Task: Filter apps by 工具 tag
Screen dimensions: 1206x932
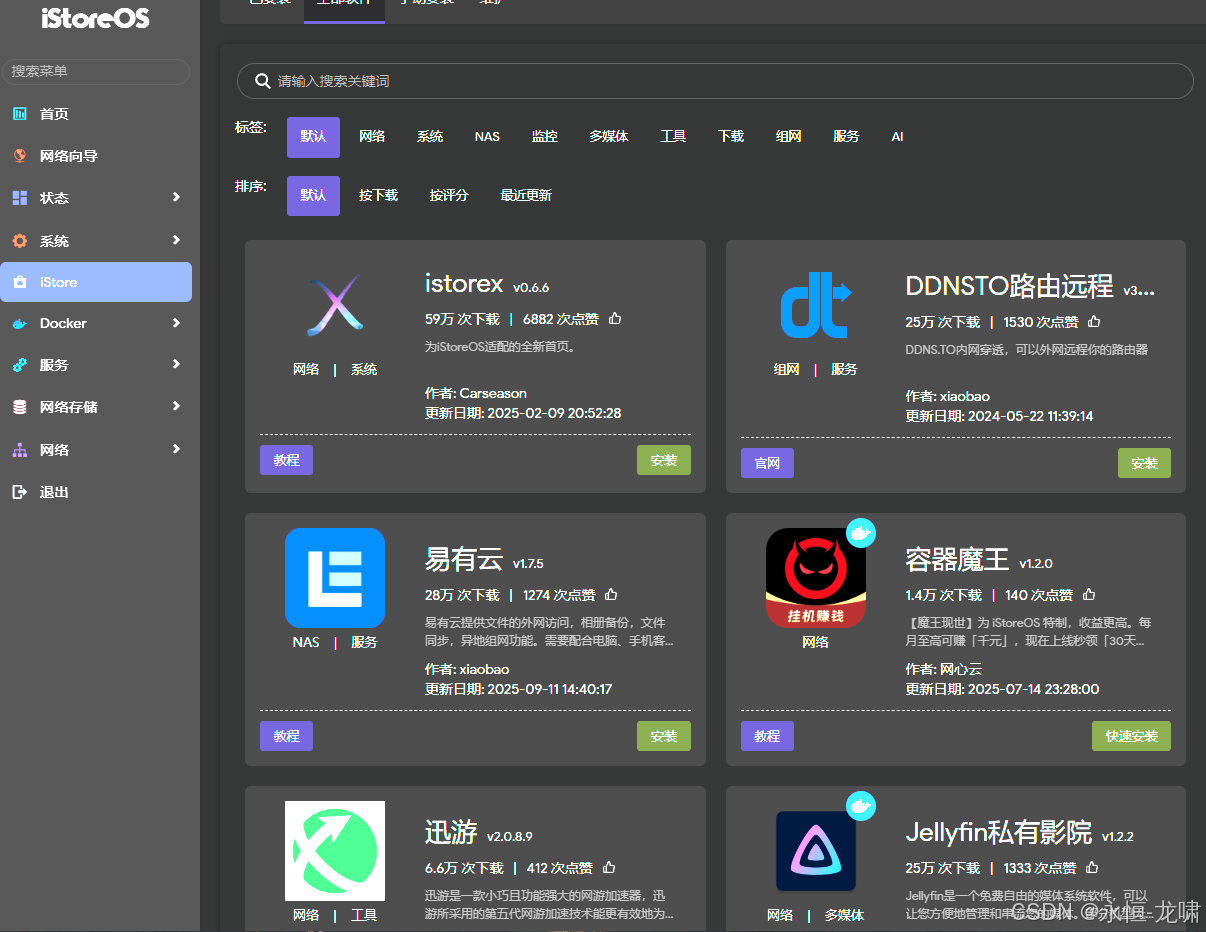Action: (x=673, y=137)
